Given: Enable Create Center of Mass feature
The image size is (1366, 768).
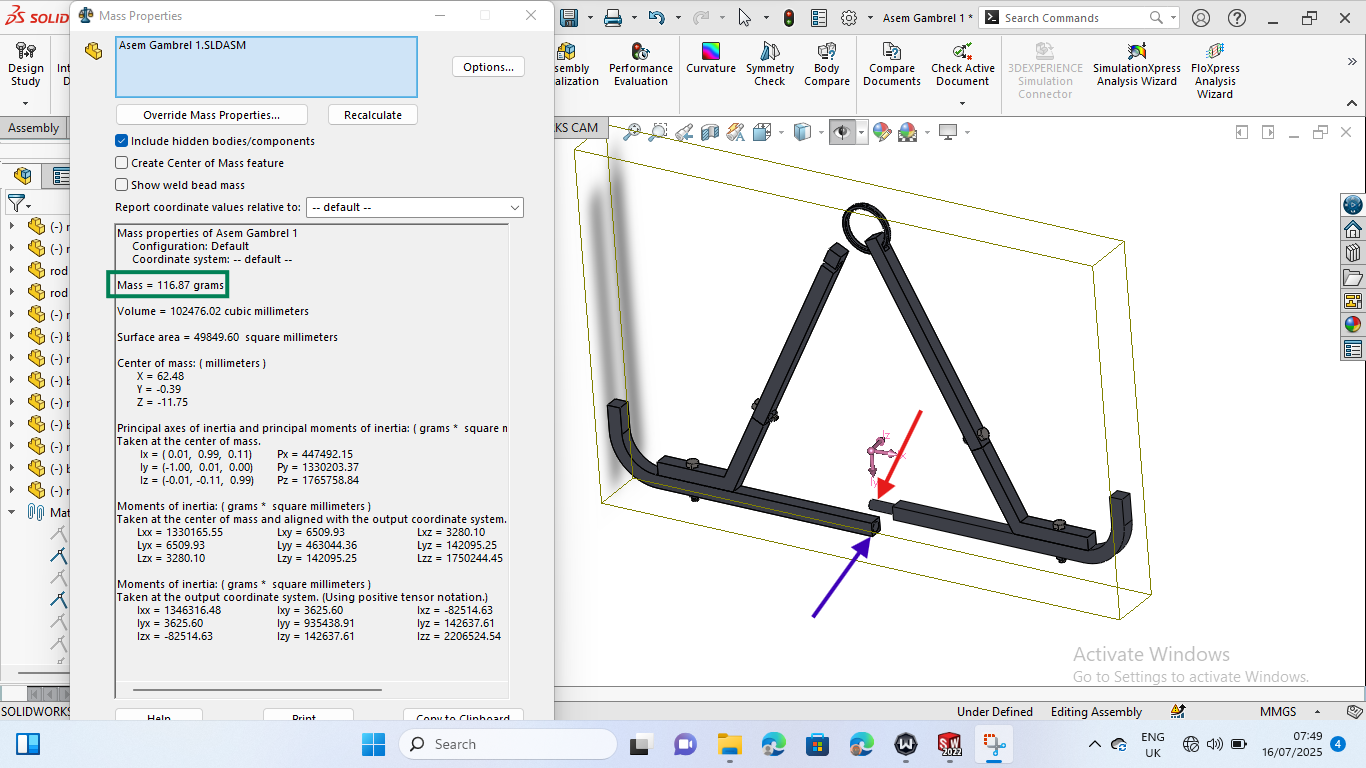Looking at the screenshot, I should (122, 163).
